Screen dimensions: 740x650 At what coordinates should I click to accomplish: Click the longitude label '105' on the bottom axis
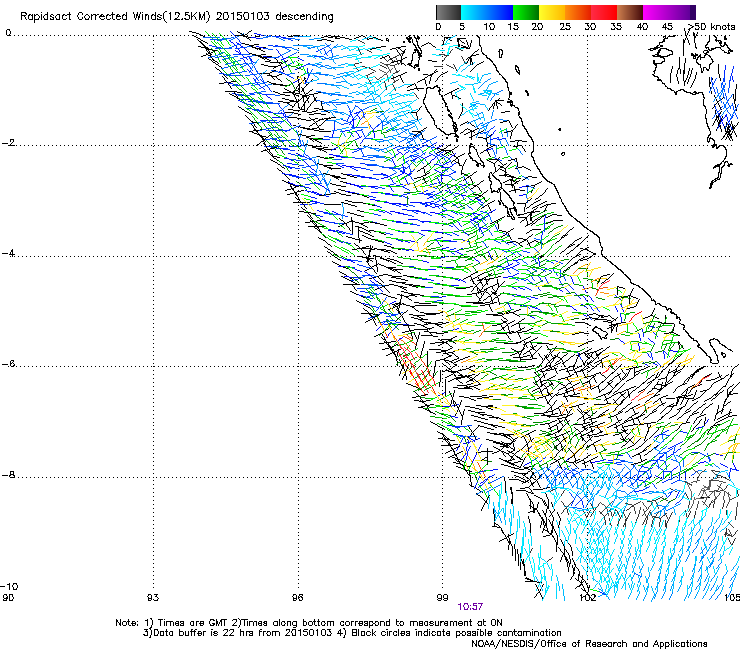pos(732,598)
